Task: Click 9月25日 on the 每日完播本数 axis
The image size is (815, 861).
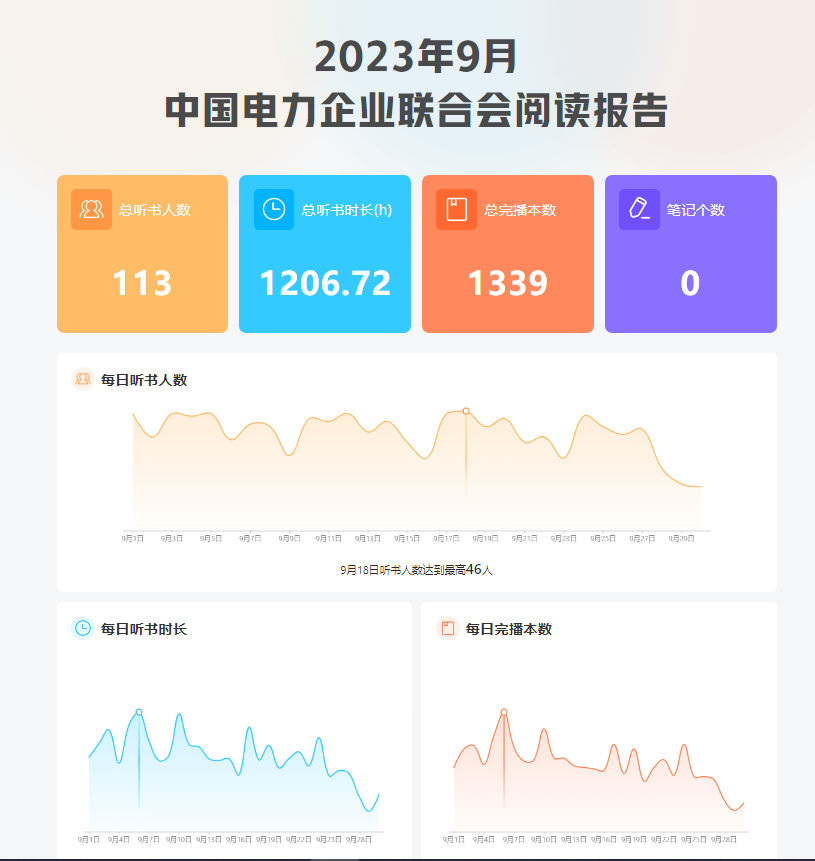Action: point(694,840)
